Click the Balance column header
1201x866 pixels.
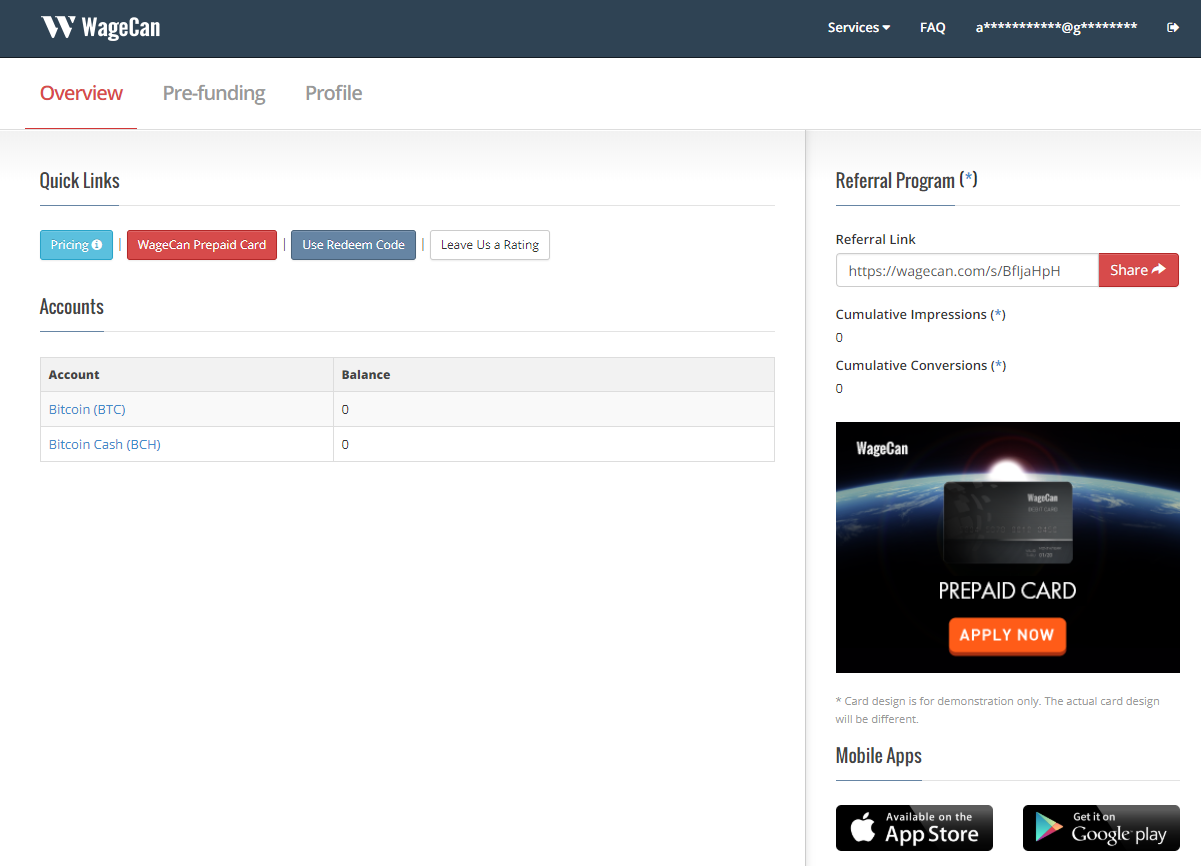(x=554, y=375)
